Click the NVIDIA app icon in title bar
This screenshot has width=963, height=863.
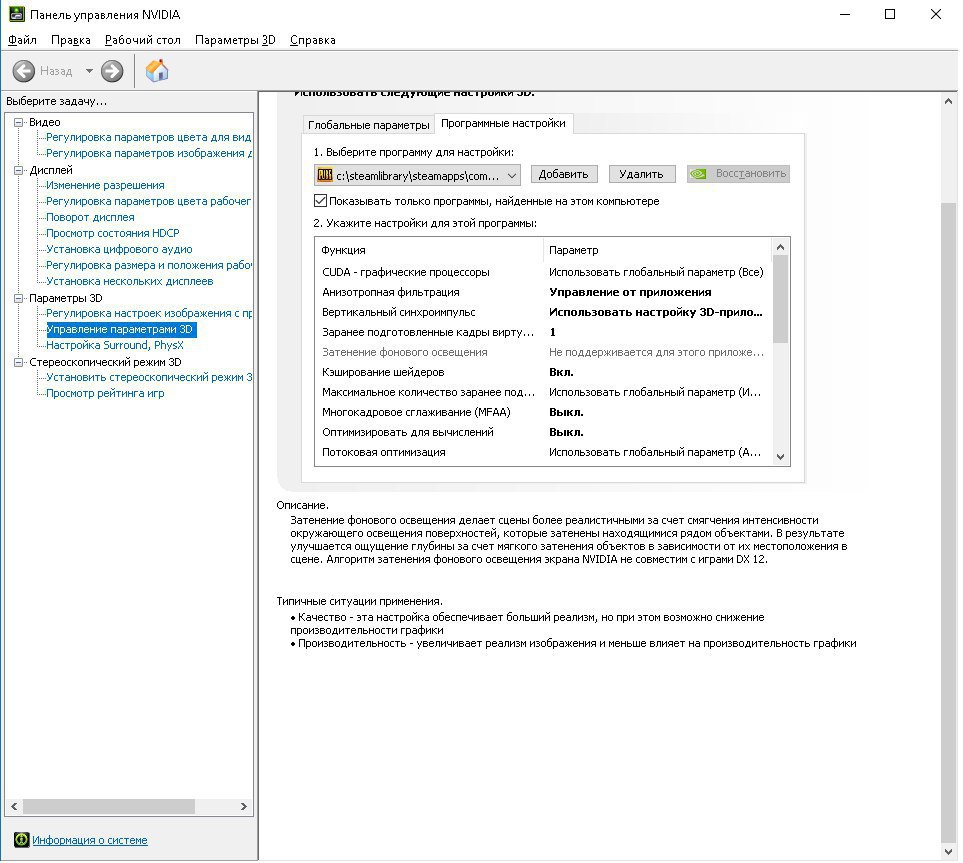click(16, 15)
